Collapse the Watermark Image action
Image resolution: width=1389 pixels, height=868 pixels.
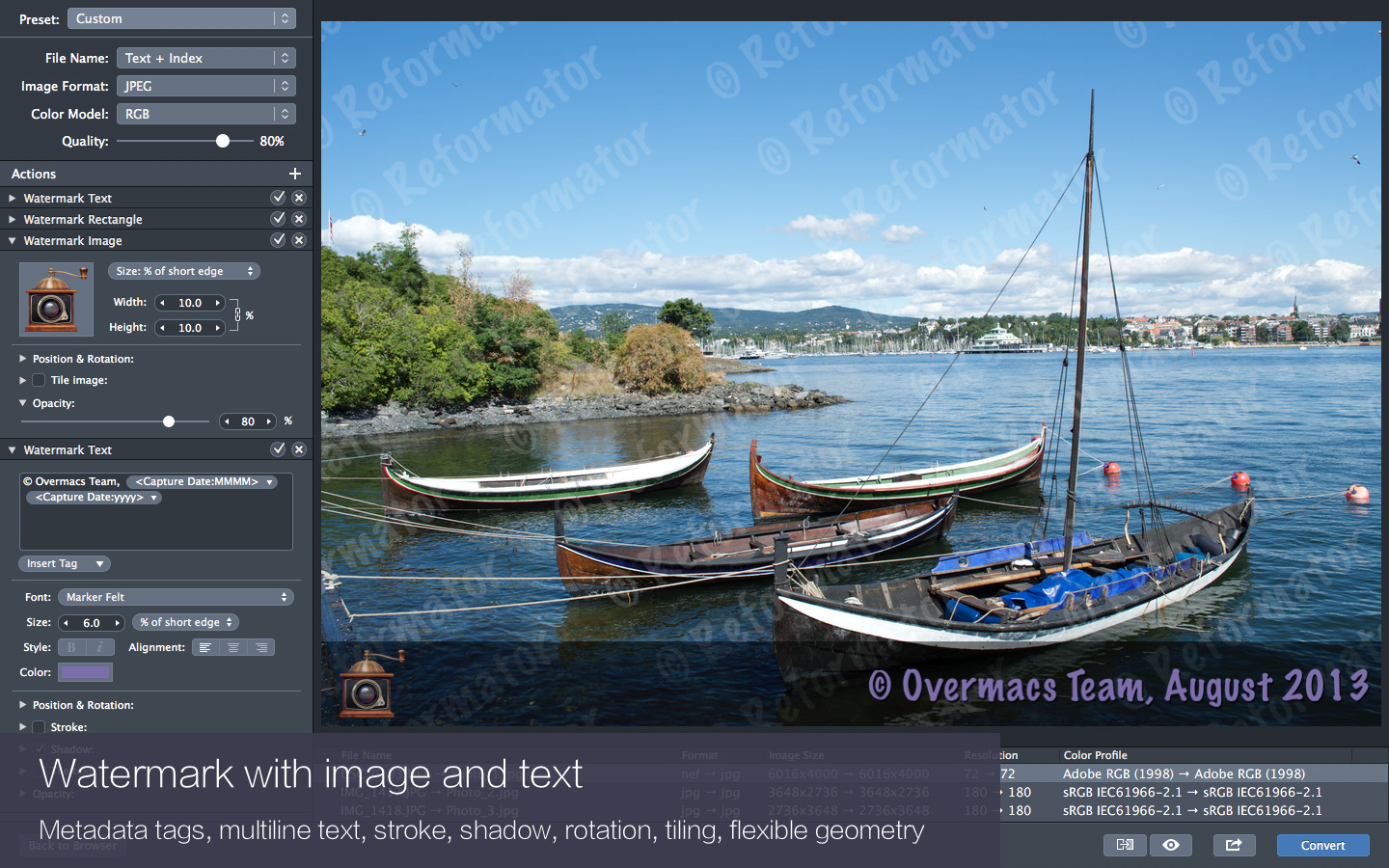click(12, 240)
